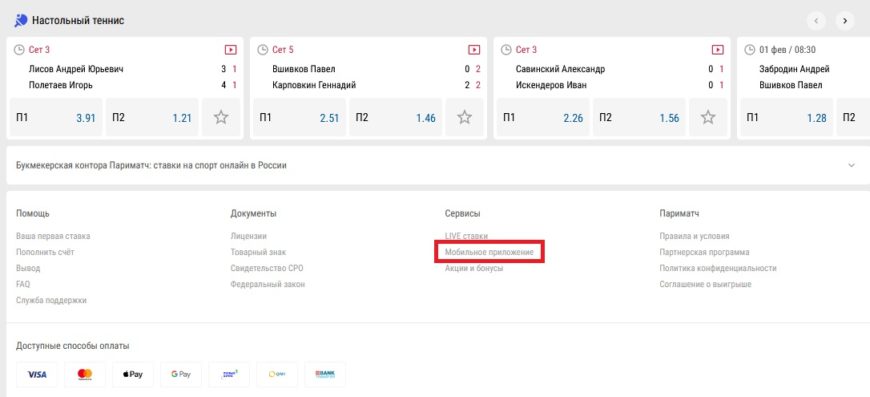This screenshot has height=397, width=870.
Task: Select the Google Pay payment logo
Action: [181, 374]
